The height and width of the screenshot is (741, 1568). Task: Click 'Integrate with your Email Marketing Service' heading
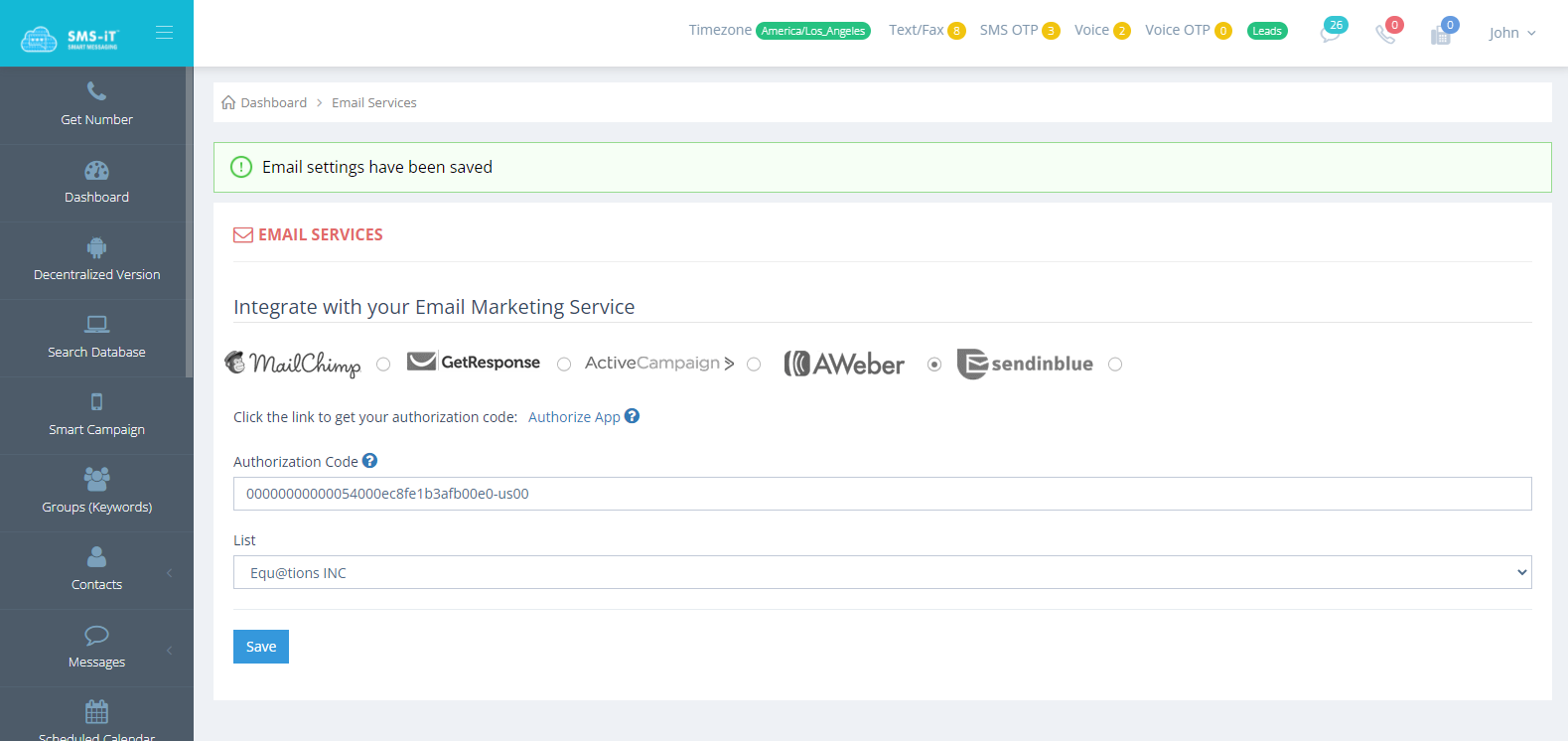[434, 307]
